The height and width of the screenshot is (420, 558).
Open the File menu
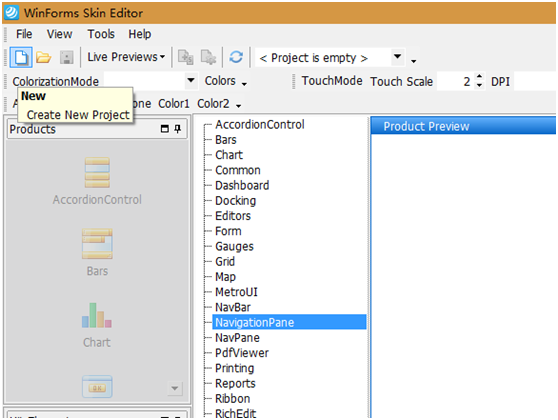(24, 34)
